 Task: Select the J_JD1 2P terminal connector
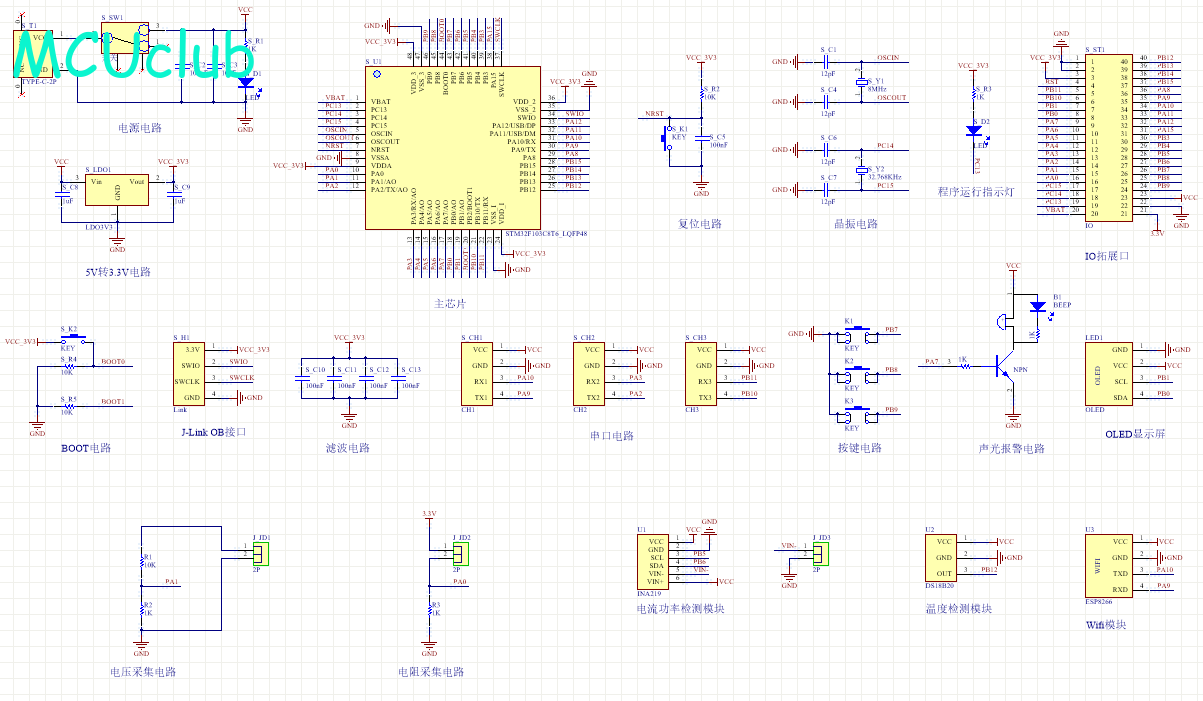[261, 551]
